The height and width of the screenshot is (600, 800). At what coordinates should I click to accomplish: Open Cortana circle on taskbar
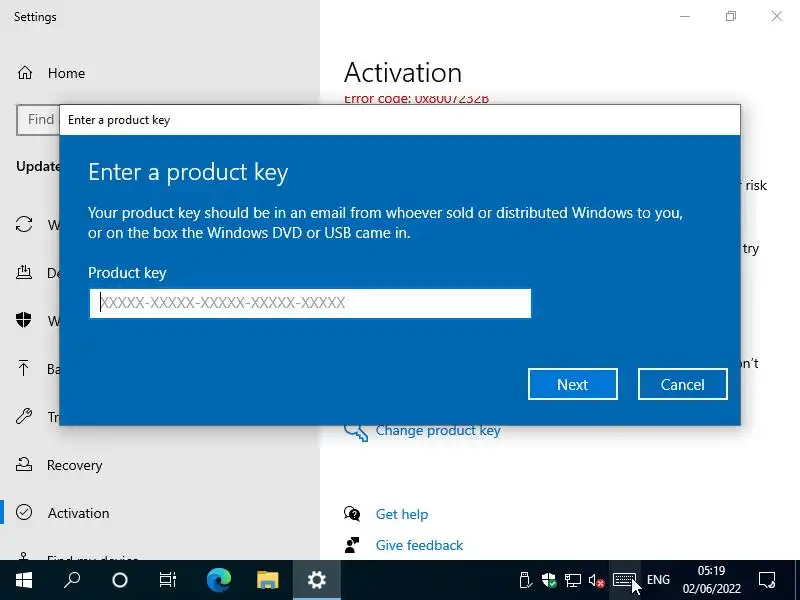point(120,580)
